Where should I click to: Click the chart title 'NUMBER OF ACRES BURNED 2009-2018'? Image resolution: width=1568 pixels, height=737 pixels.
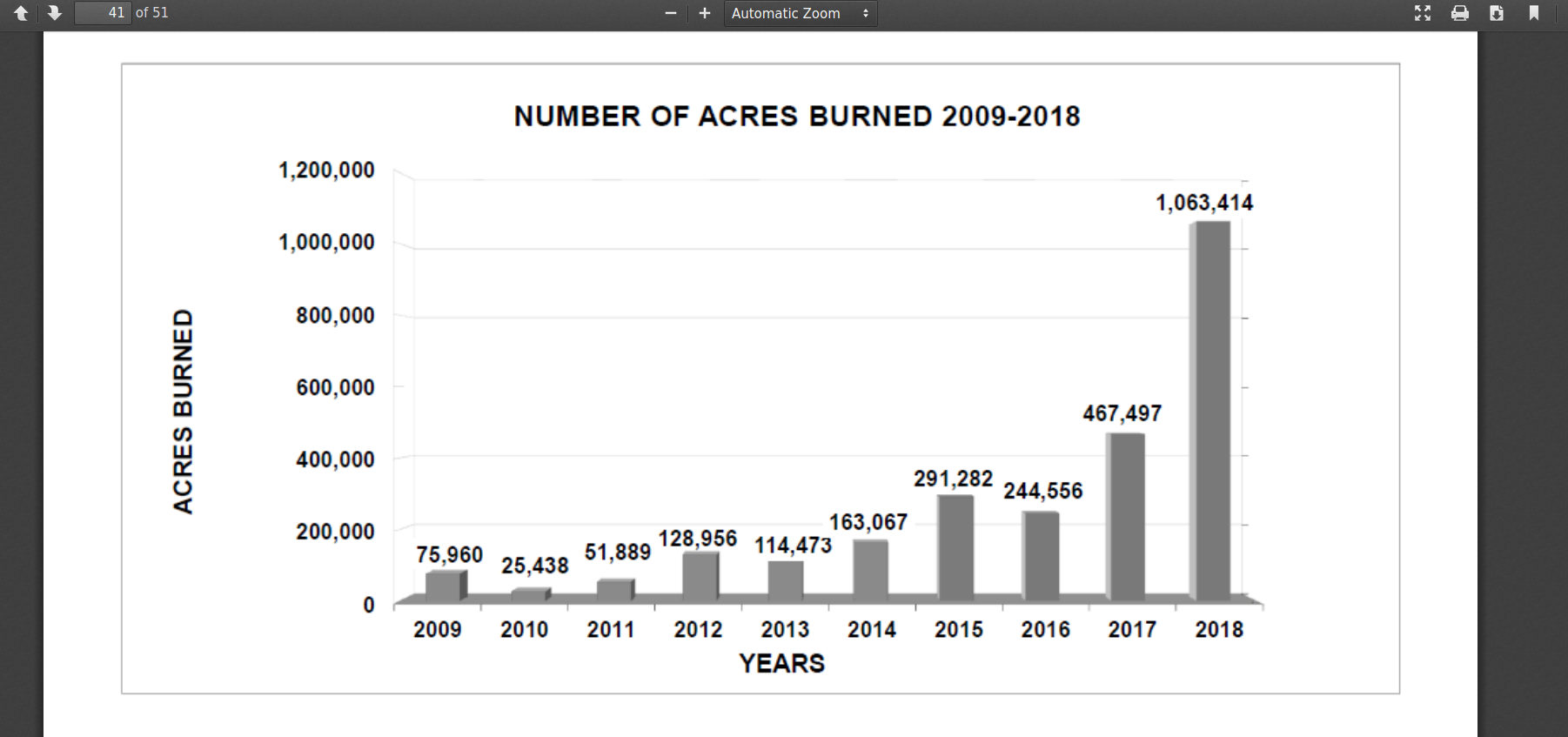(x=797, y=116)
